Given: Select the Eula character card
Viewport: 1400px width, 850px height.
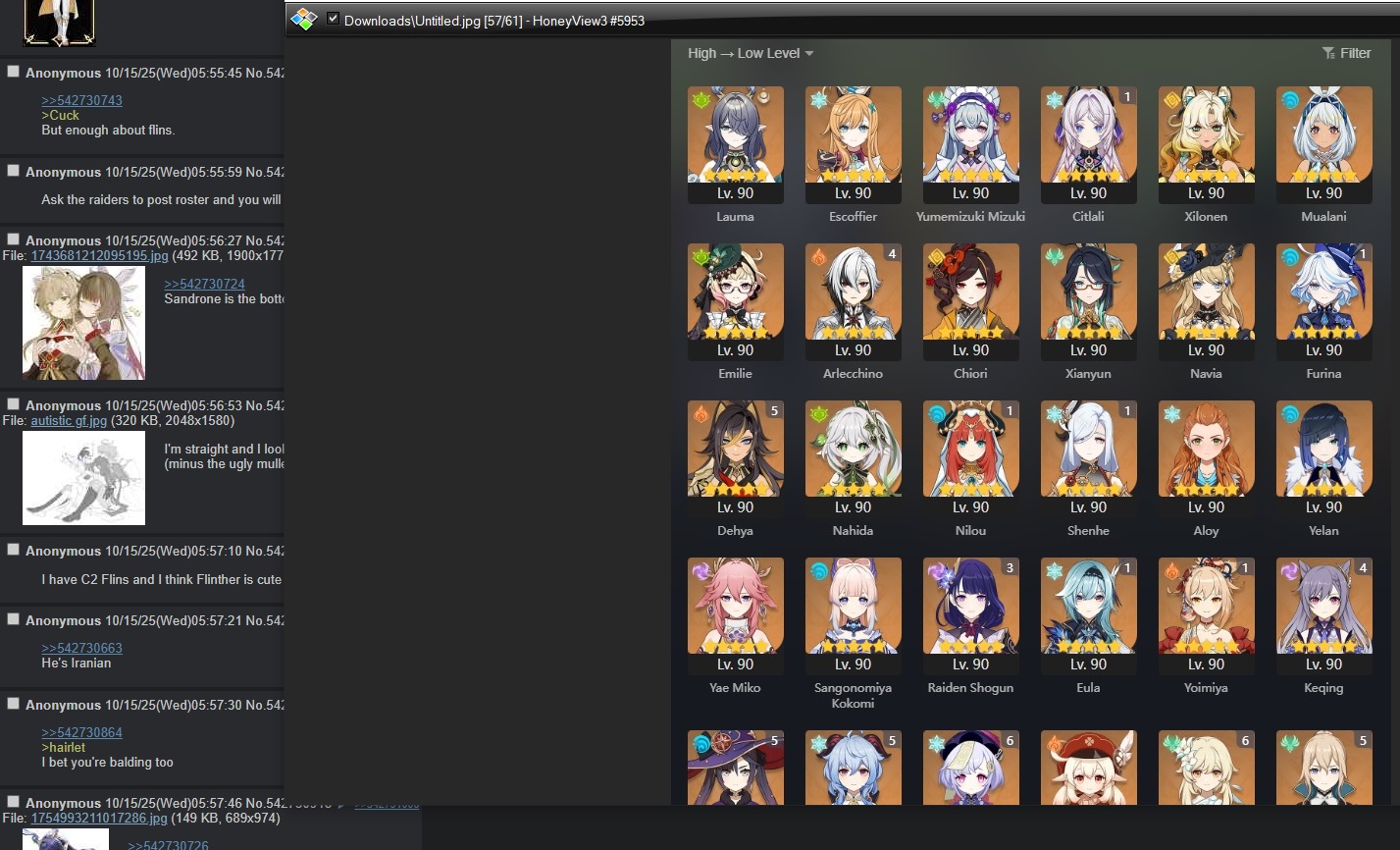Looking at the screenshot, I should click(1089, 616).
